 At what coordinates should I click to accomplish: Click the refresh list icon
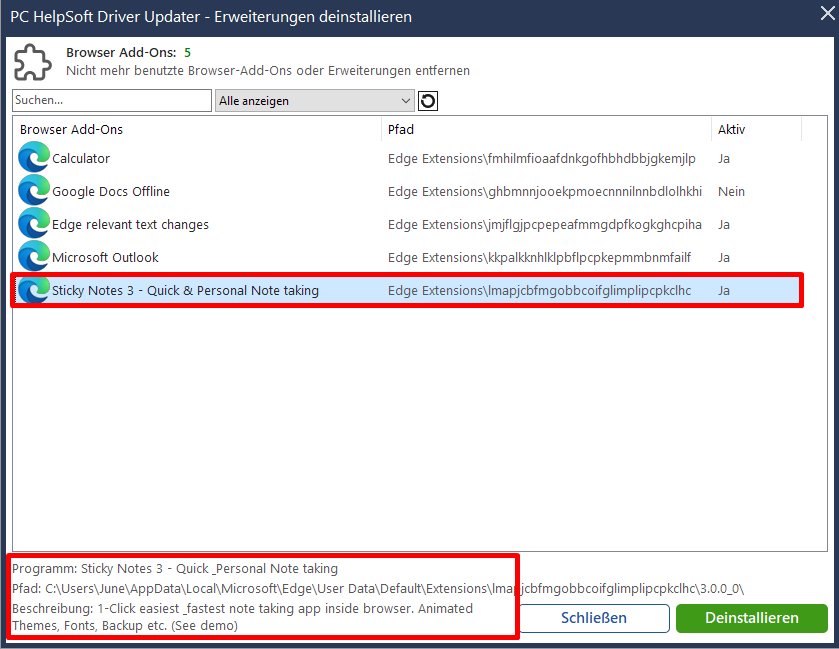(428, 101)
